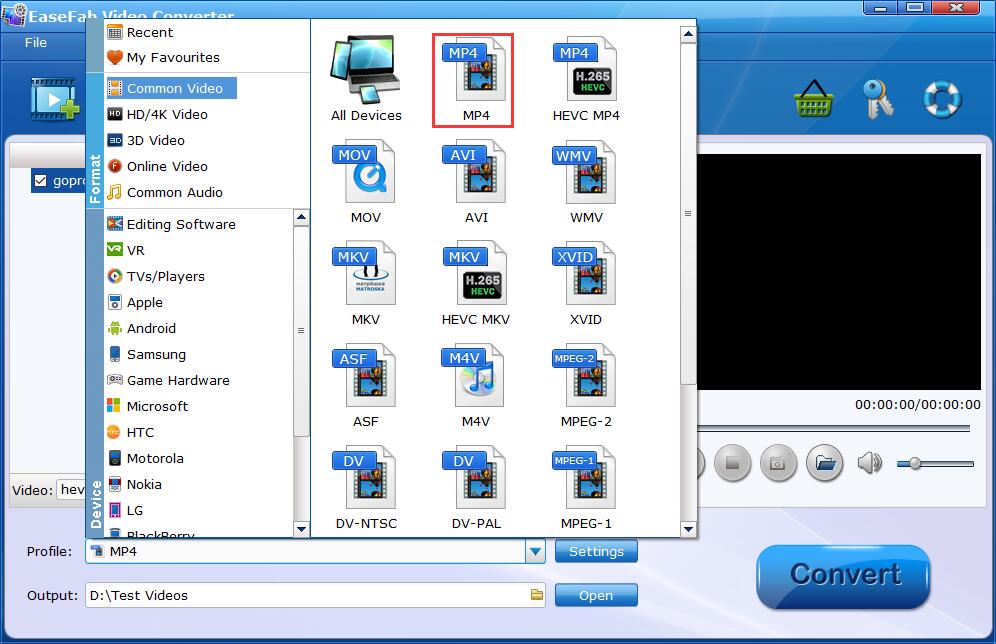Select the MP4 format icon
The image size is (996, 644).
pyautogui.click(x=473, y=81)
